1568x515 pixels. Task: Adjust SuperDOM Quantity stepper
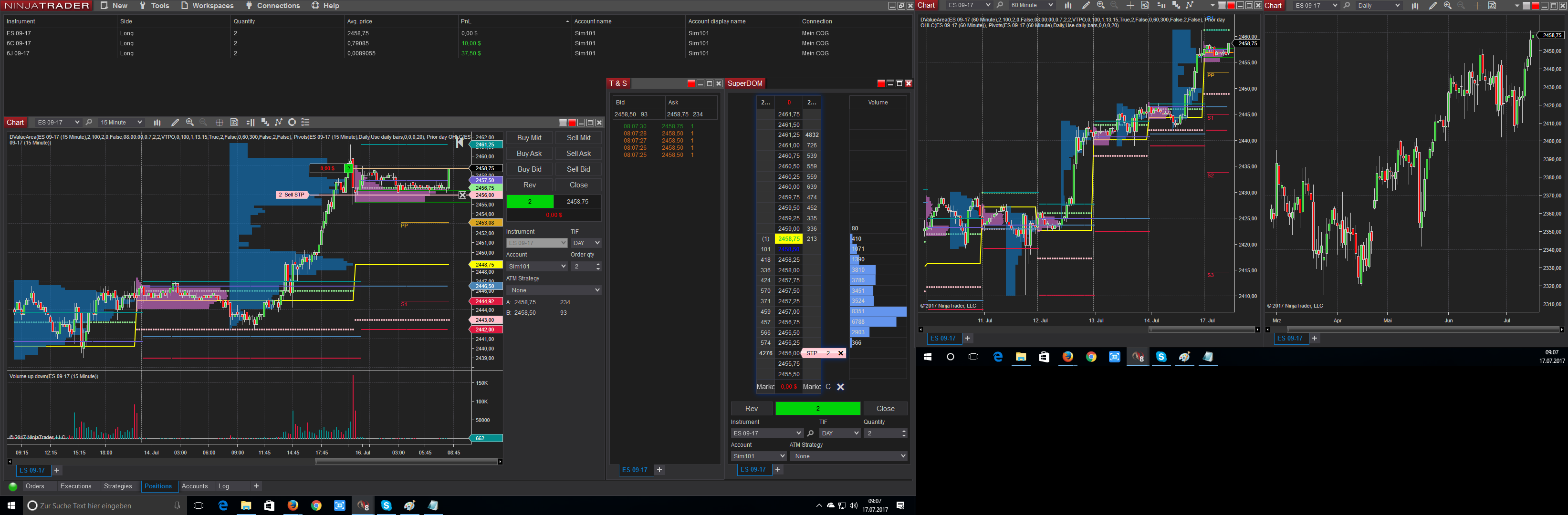(904, 433)
